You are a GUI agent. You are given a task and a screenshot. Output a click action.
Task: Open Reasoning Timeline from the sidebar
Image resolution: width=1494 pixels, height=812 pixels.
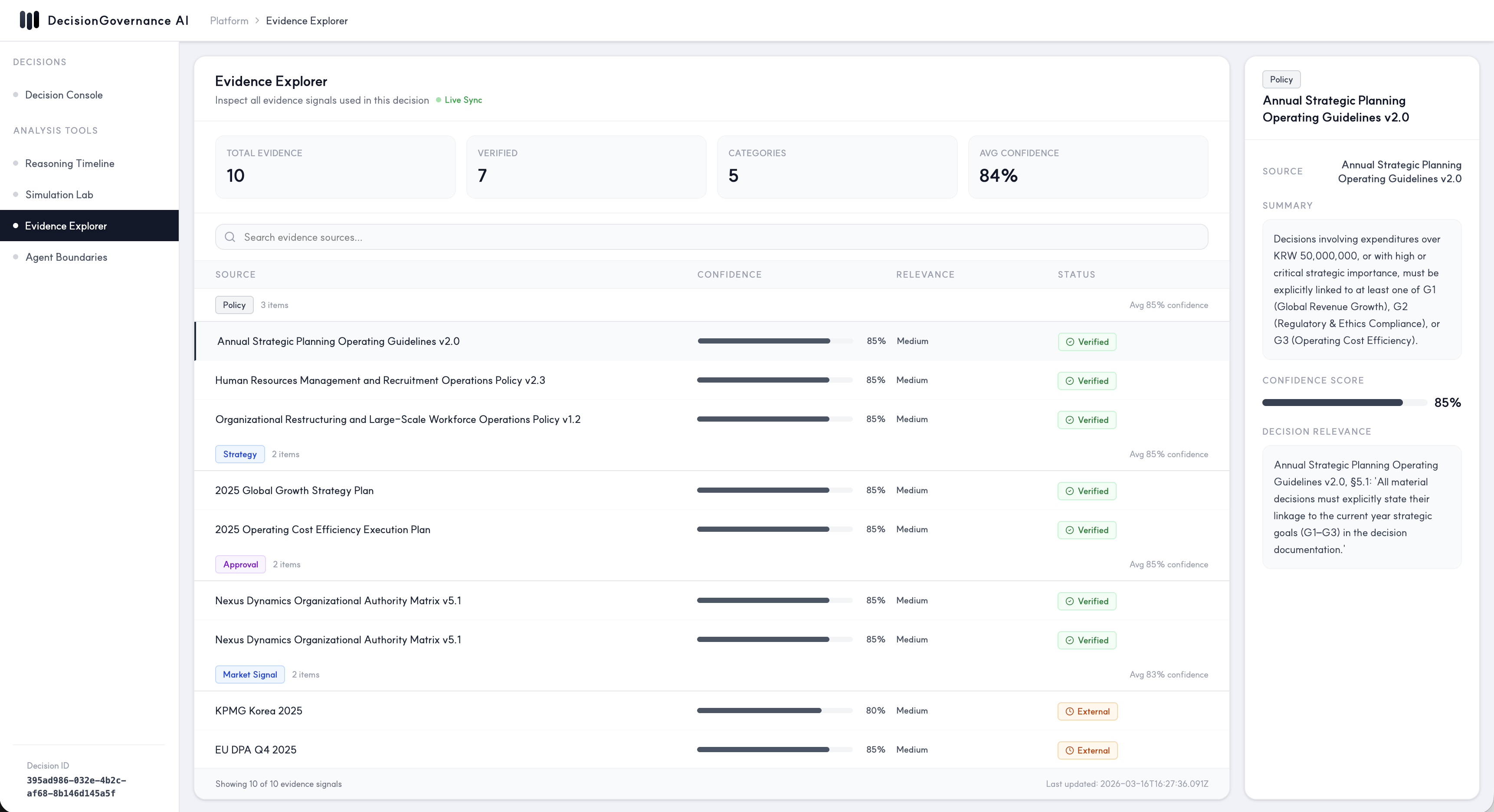(89, 164)
